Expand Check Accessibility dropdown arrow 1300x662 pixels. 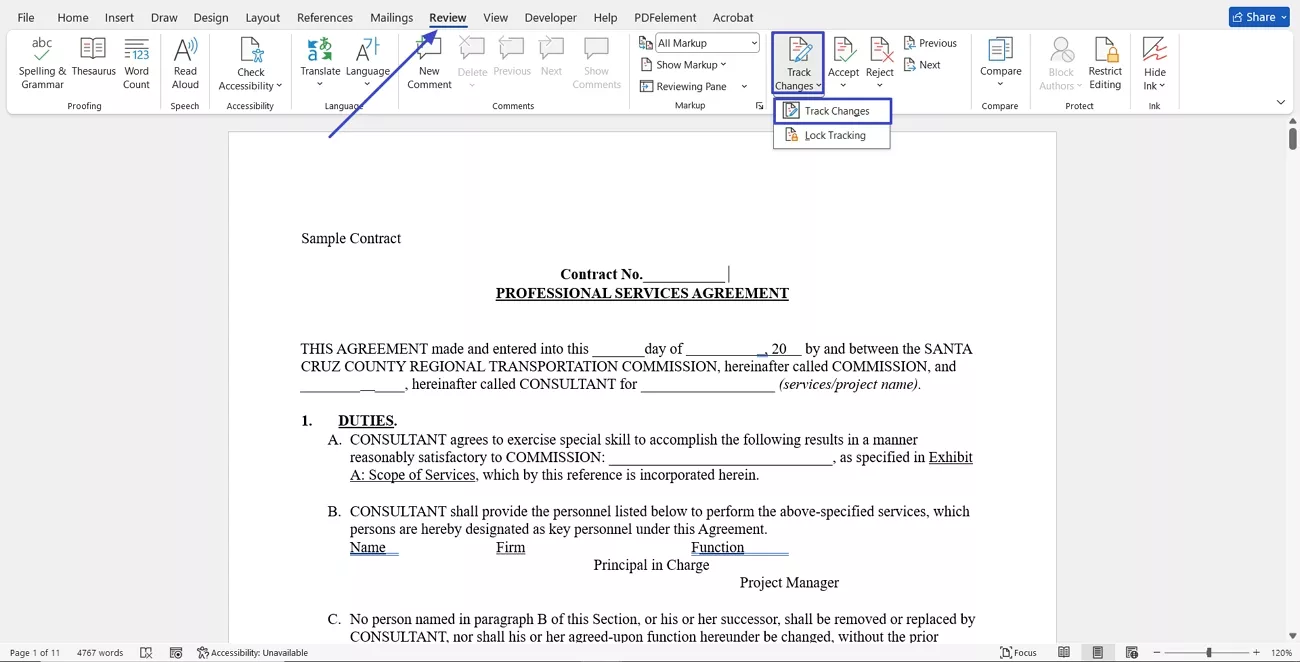click(279, 86)
